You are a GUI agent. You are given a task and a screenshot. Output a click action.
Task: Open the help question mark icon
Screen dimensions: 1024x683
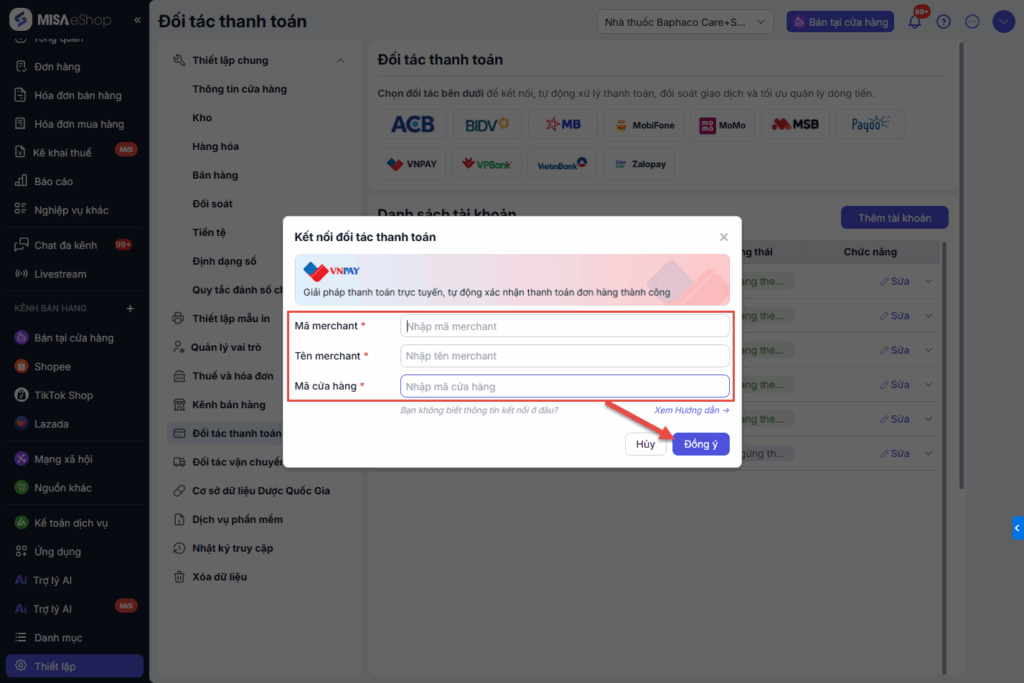944,22
